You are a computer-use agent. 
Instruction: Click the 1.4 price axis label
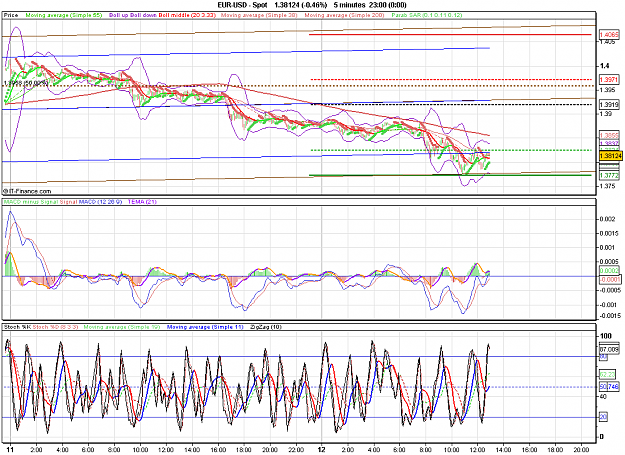tap(605, 66)
